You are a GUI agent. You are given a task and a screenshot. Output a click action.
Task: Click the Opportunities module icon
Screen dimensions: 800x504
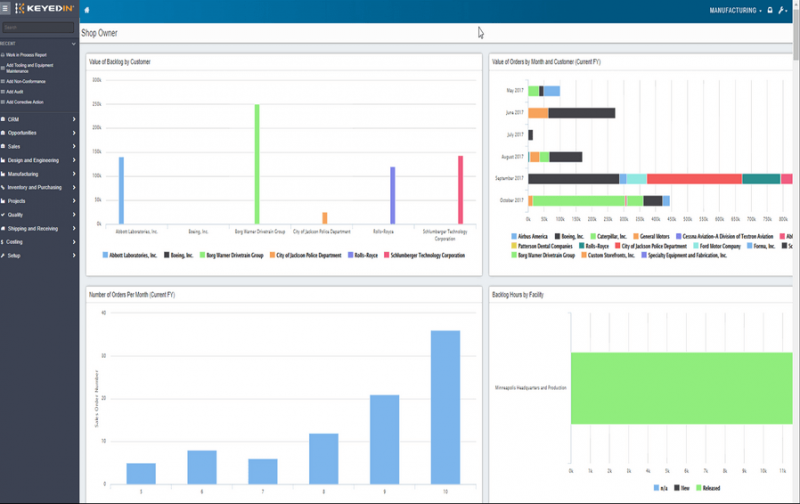pyautogui.click(x=3, y=133)
